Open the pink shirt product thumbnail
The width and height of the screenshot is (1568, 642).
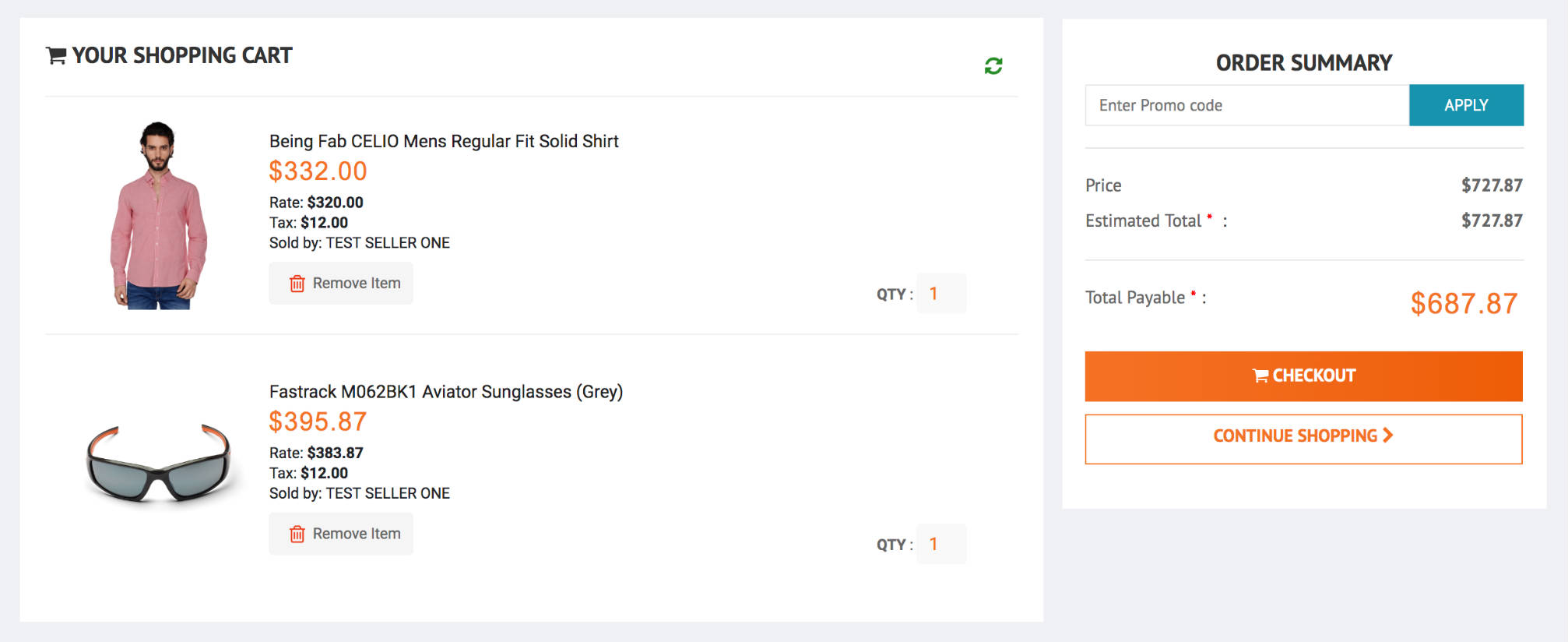coord(159,216)
